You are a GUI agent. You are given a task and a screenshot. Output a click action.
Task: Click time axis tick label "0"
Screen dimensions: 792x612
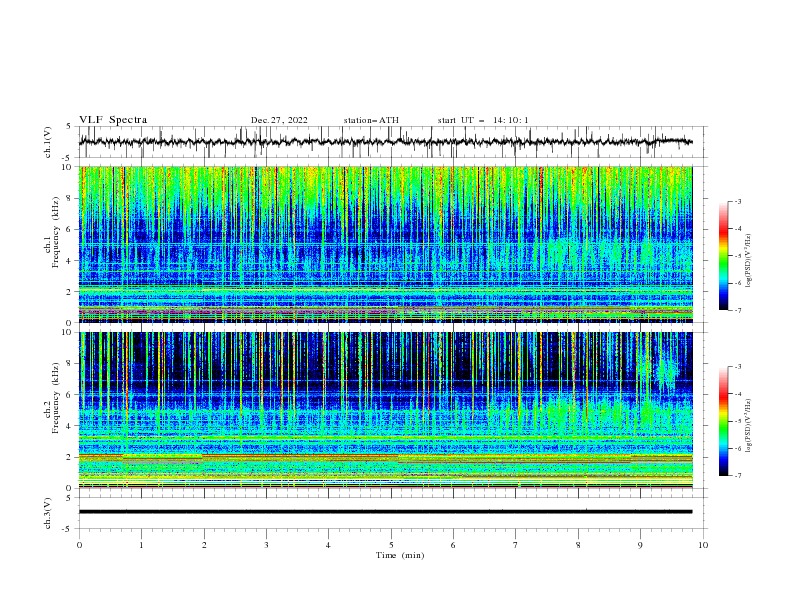[79, 545]
